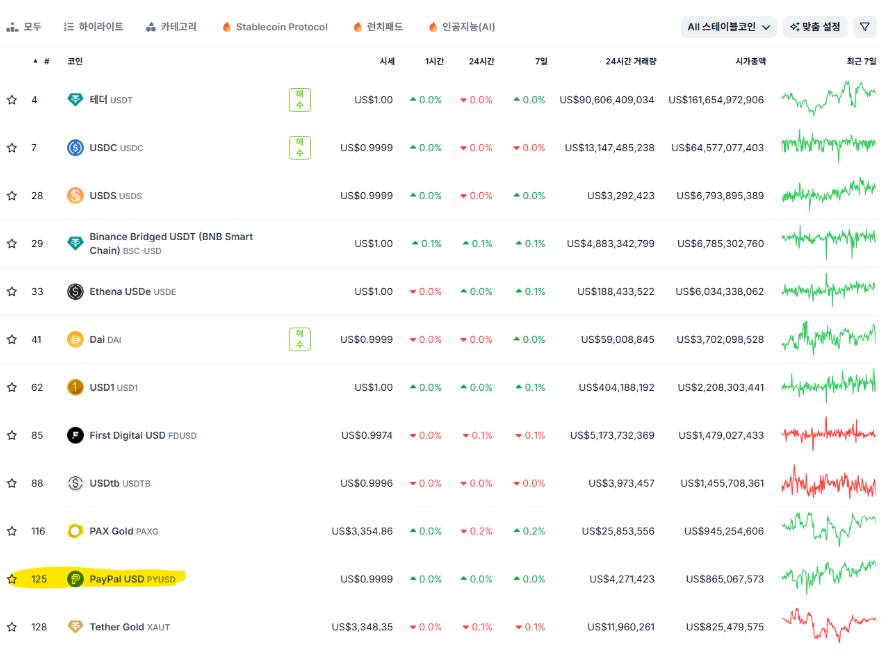Star the Ethena USDe row
Image resolution: width=889 pixels, height=656 pixels.
(x=11, y=291)
